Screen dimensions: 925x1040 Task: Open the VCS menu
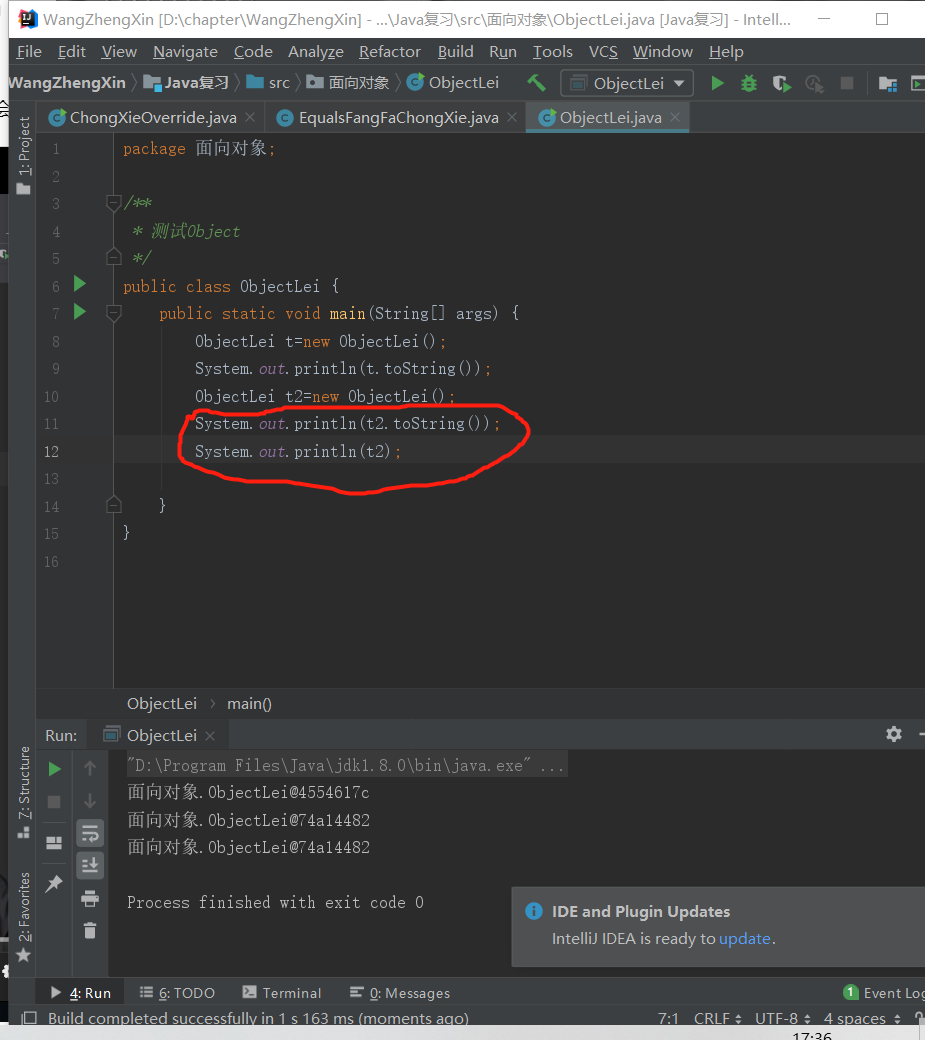click(603, 52)
